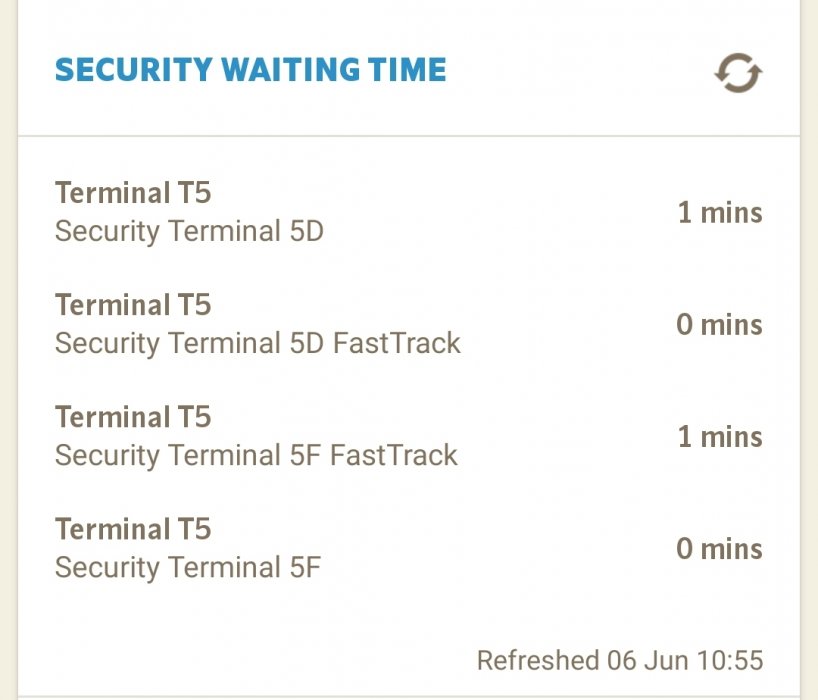Click the refresh icon for waiting times
This screenshot has height=700, width=818.
(x=738, y=73)
